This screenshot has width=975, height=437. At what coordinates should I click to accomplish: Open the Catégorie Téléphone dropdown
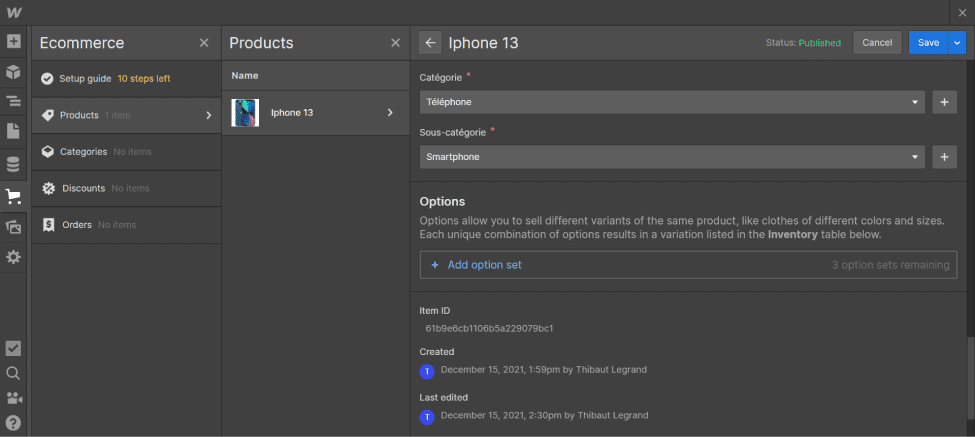click(x=672, y=102)
